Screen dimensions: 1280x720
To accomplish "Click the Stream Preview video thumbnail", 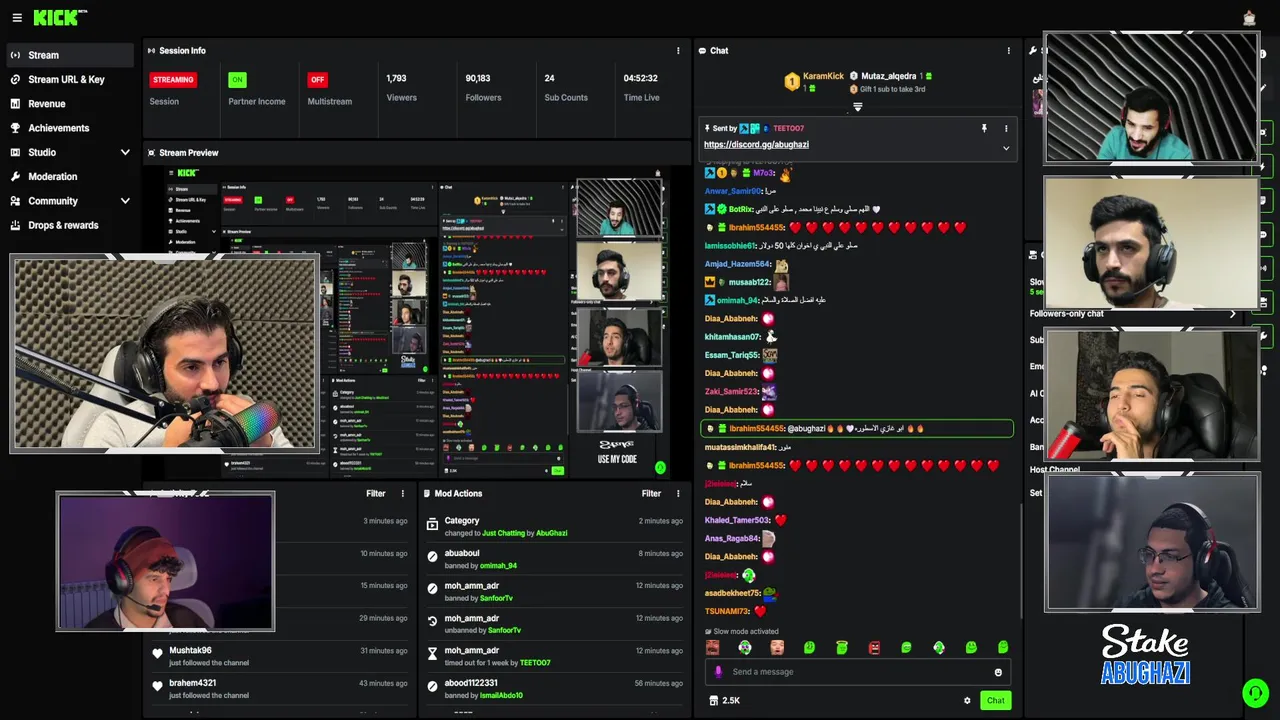I will (x=417, y=322).
